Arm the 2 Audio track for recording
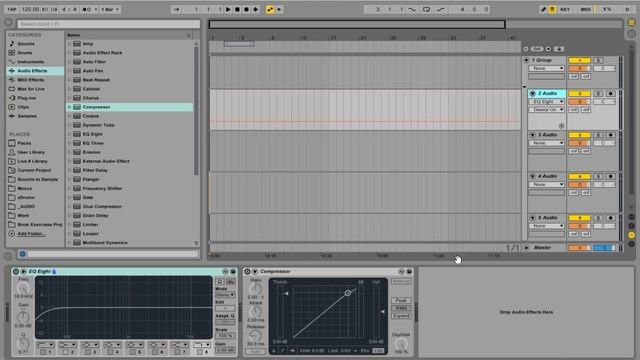The image size is (640, 360). (x=611, y=93)
